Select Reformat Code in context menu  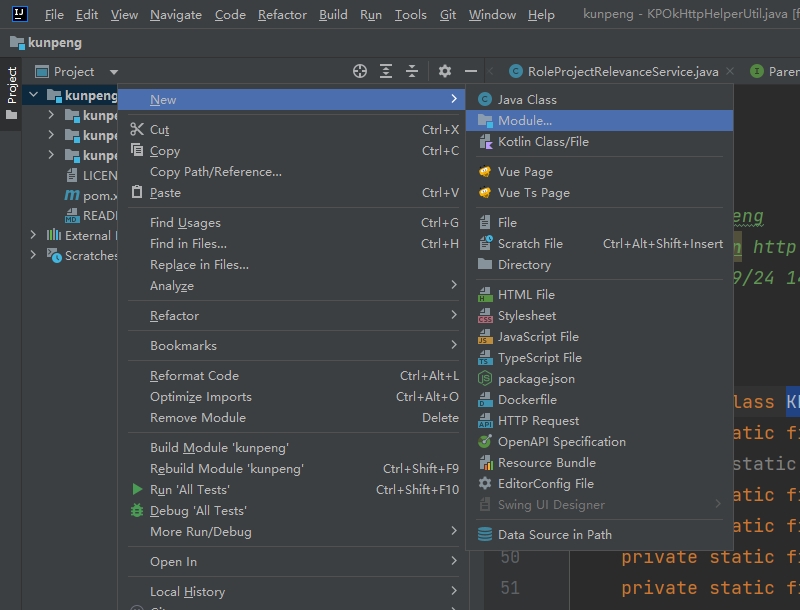click(195, 376)
